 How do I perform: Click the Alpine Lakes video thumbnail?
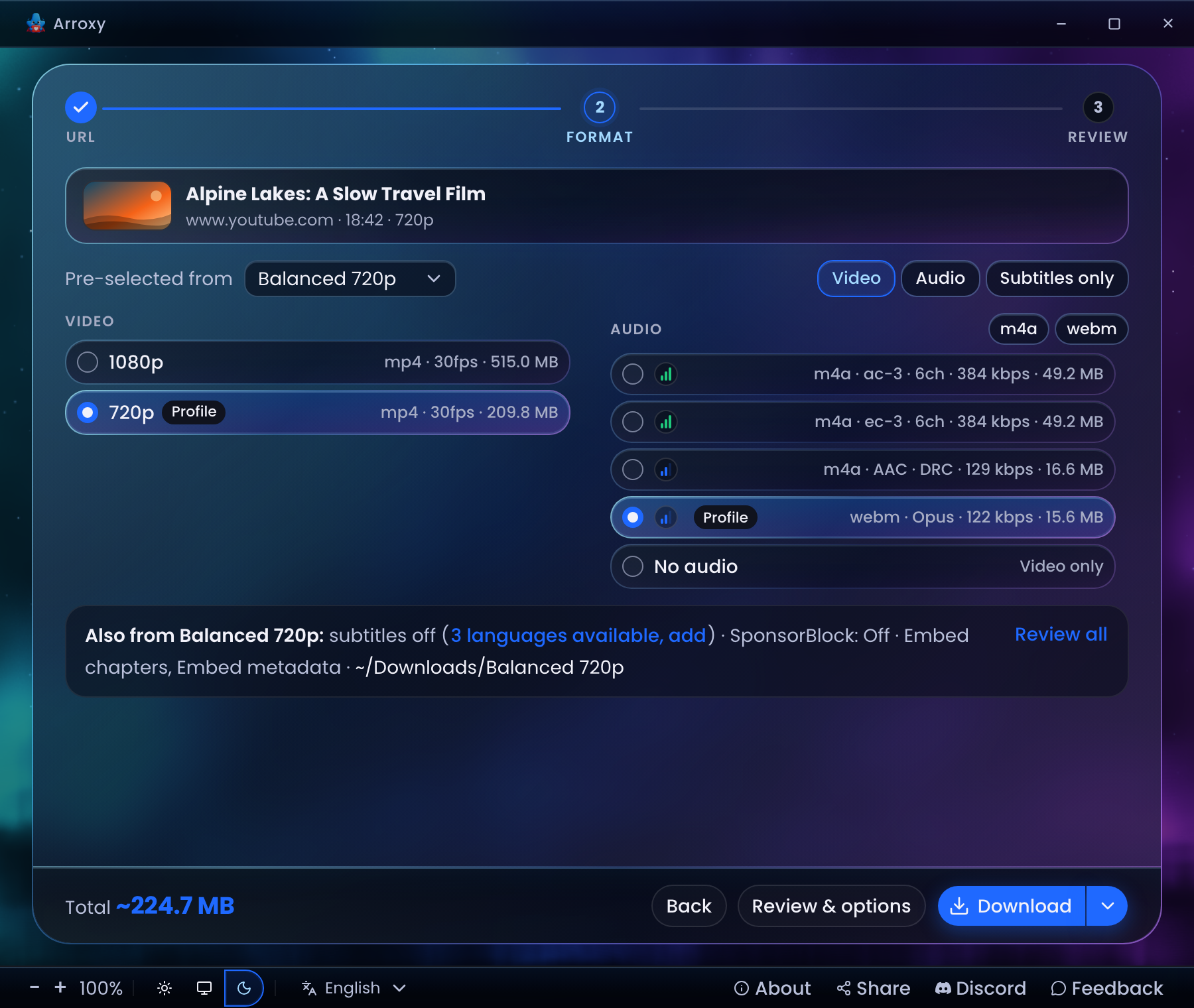point(127,206)
